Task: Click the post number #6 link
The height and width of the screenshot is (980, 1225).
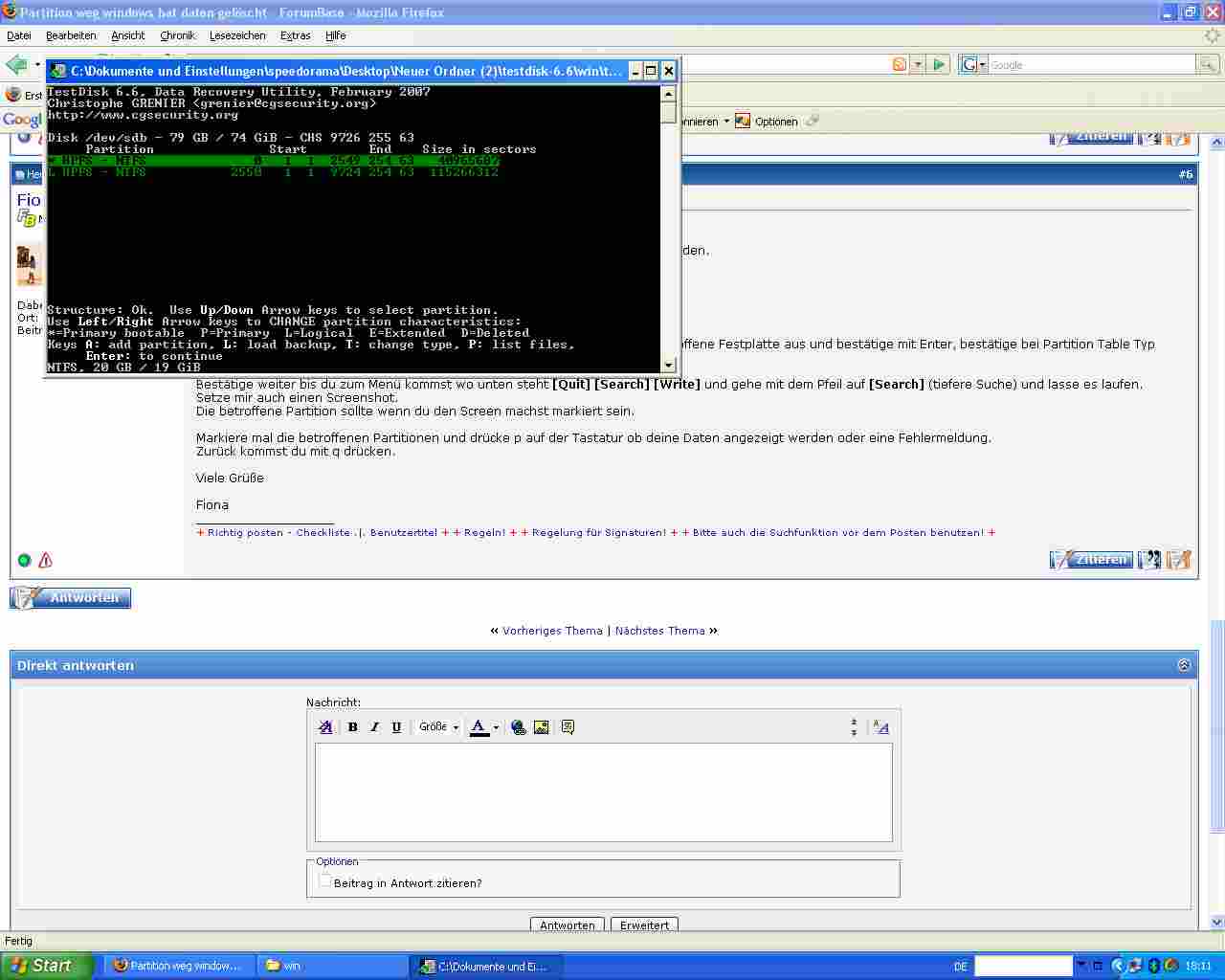Action: click(x=1186, y=174)
